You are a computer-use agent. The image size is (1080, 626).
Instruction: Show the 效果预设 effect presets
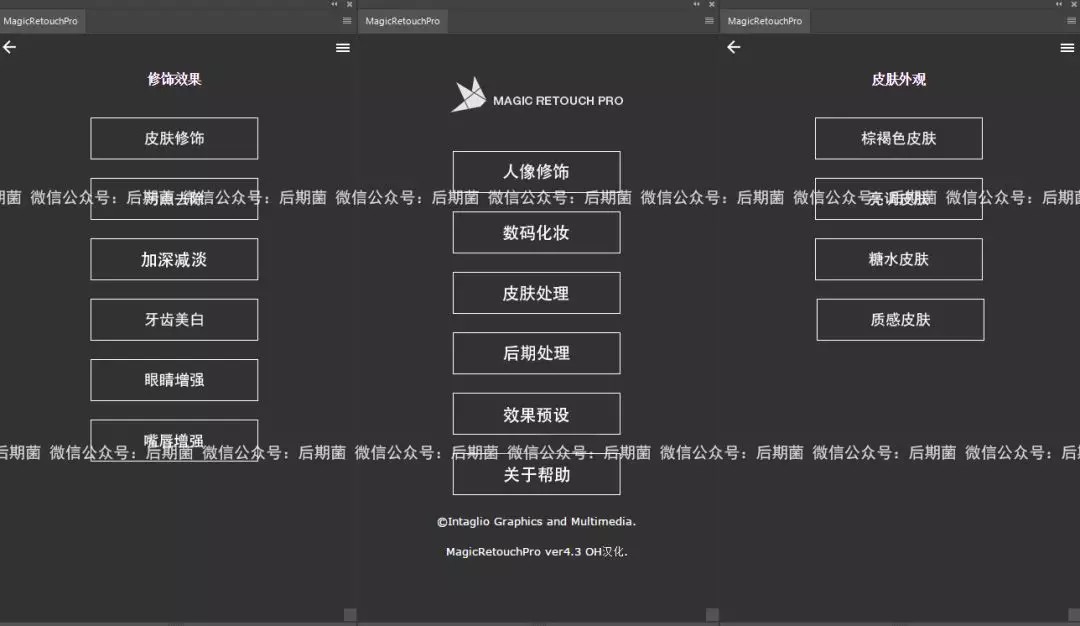coord(537,414)
